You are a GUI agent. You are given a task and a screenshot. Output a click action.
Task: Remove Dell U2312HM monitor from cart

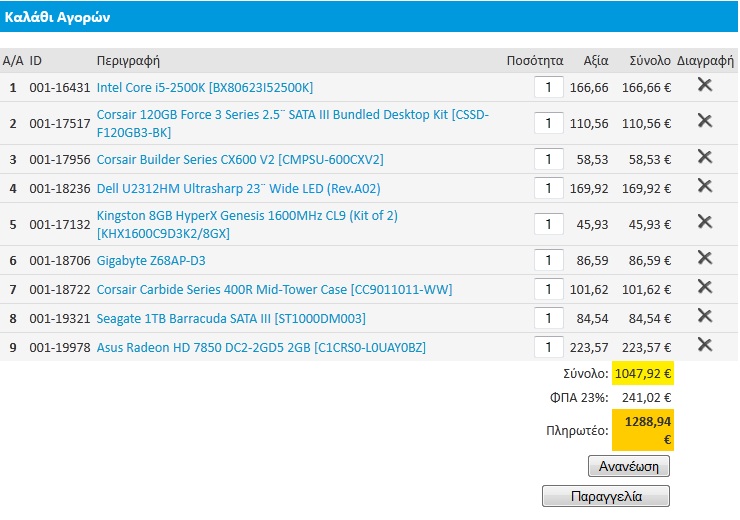coord(705,186)
